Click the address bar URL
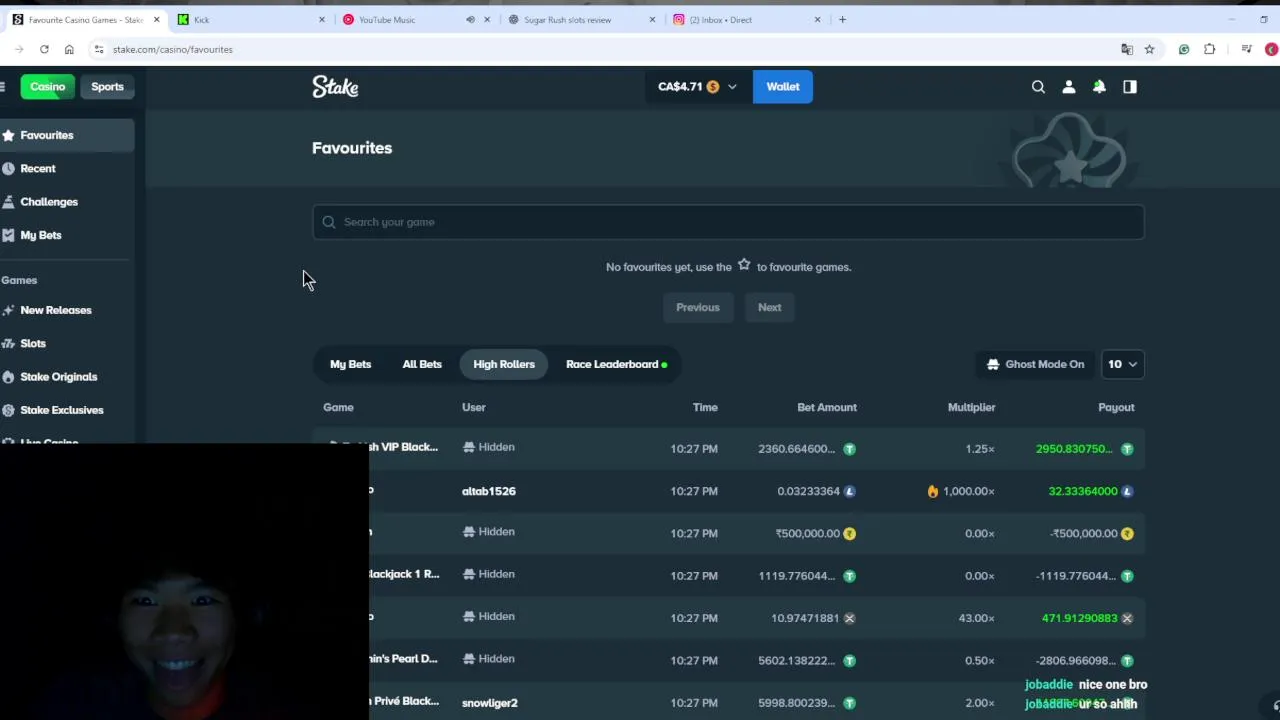Image resolution: width=1280 pixels, height=720 pixels. 172,49
